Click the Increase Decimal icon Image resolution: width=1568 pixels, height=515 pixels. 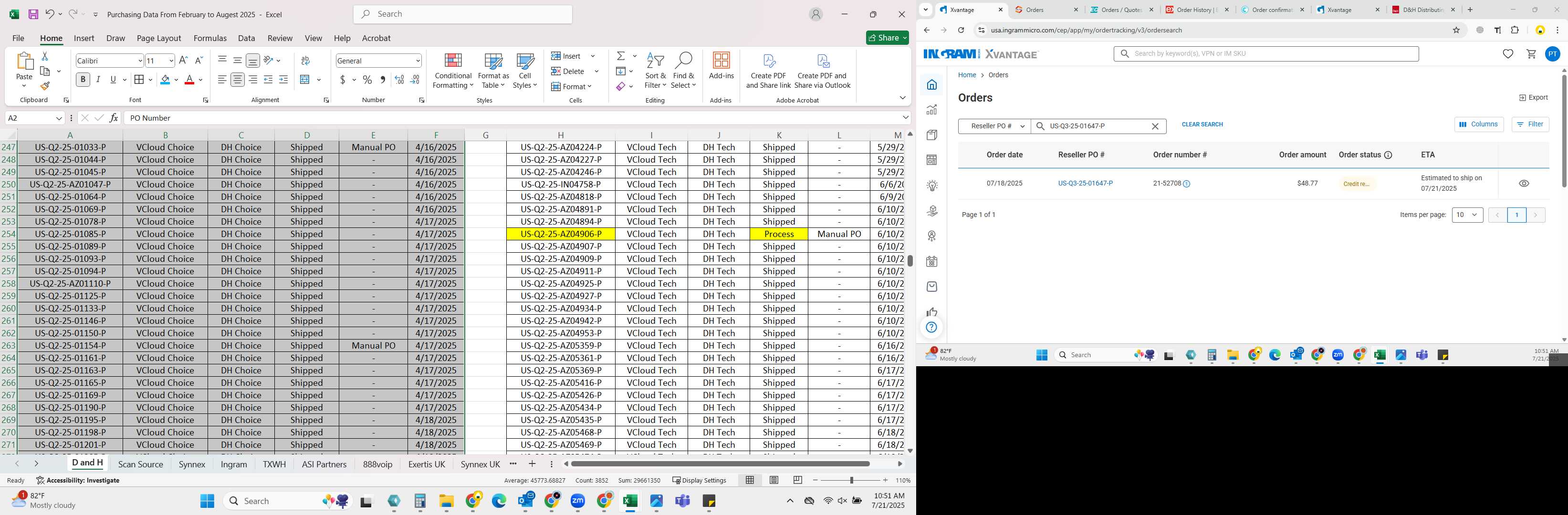(399, 80)
